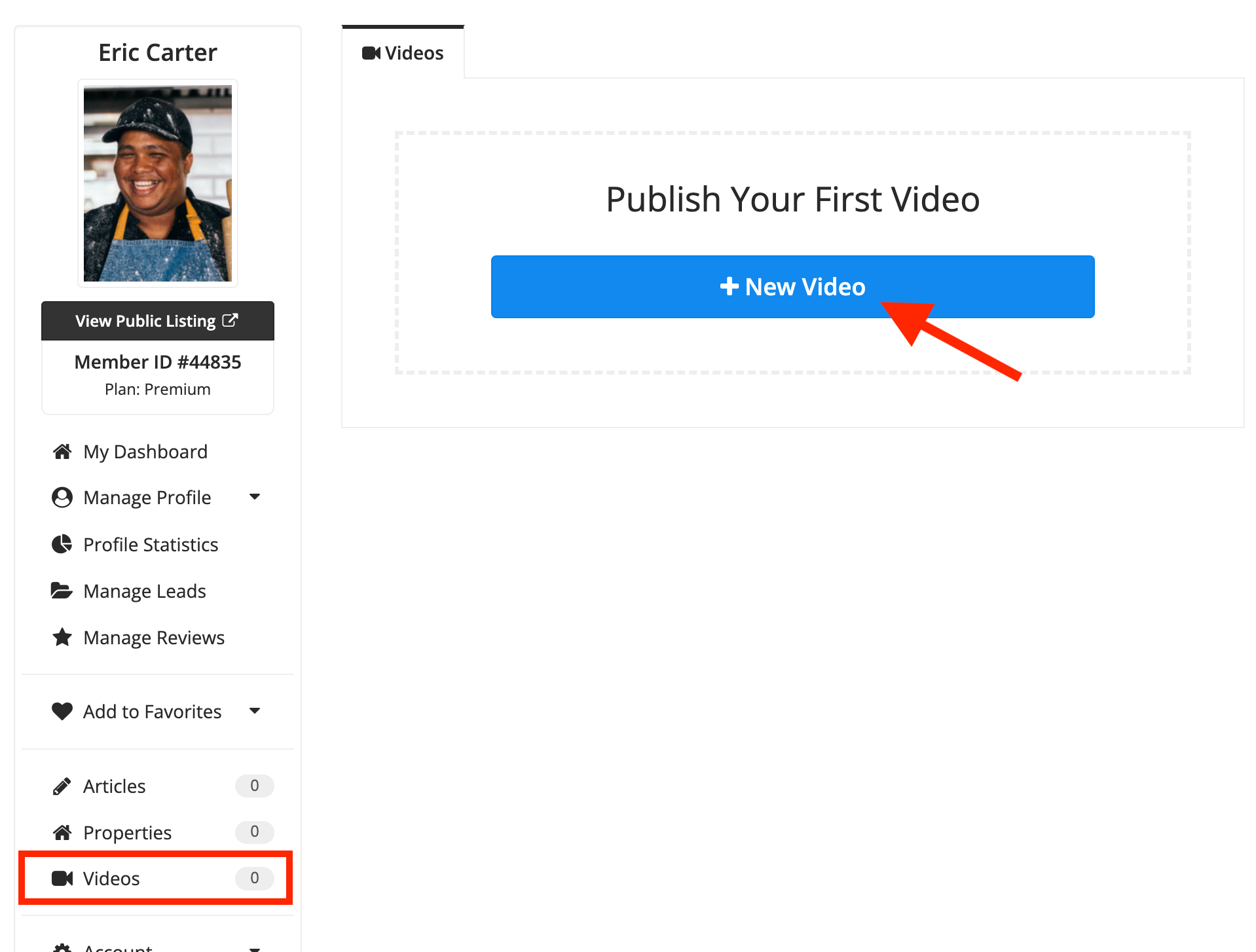Click the Properties house icon

(62, 832)
